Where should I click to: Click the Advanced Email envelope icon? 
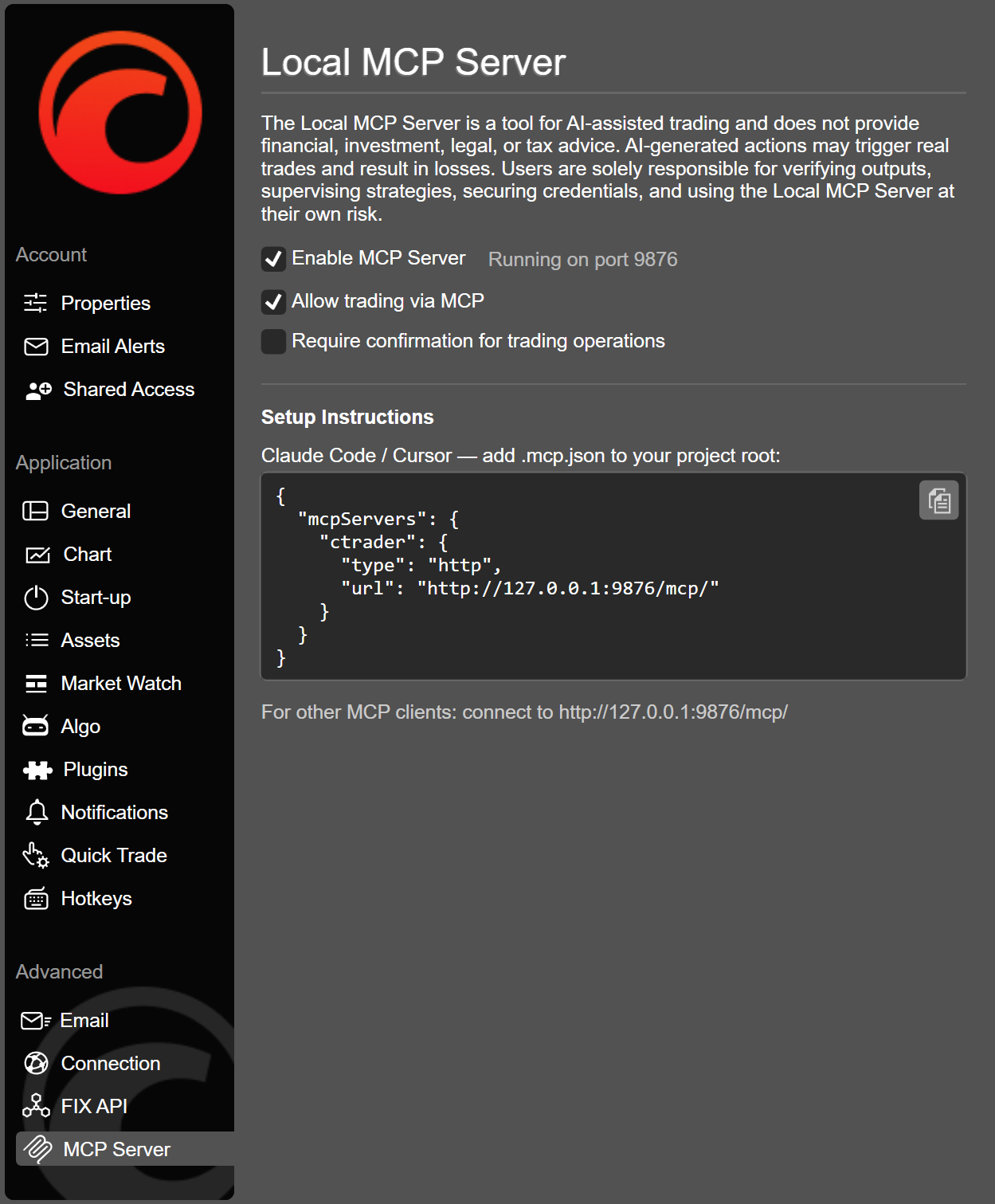point(36,1021)
